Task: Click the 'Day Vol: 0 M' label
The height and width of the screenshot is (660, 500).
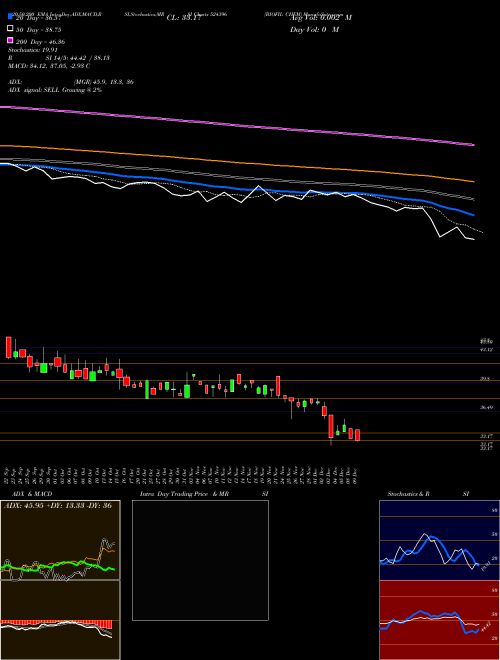Action: point(314,29)
